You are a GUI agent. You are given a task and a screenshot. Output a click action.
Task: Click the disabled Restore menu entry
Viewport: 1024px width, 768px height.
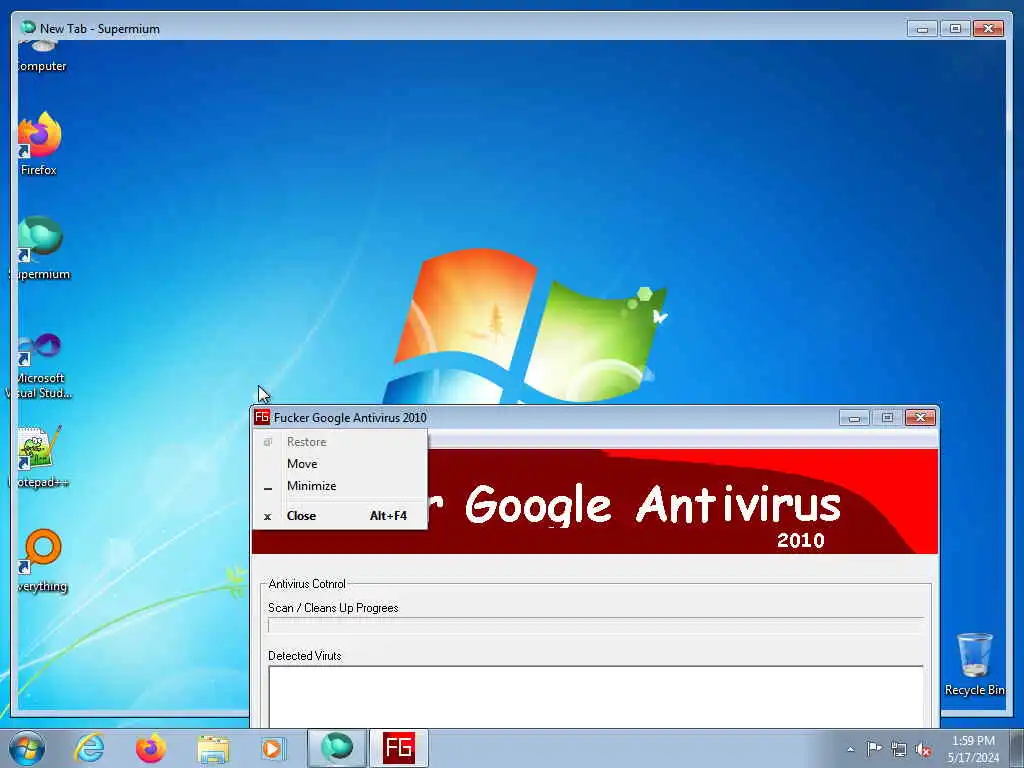point(340,442)
